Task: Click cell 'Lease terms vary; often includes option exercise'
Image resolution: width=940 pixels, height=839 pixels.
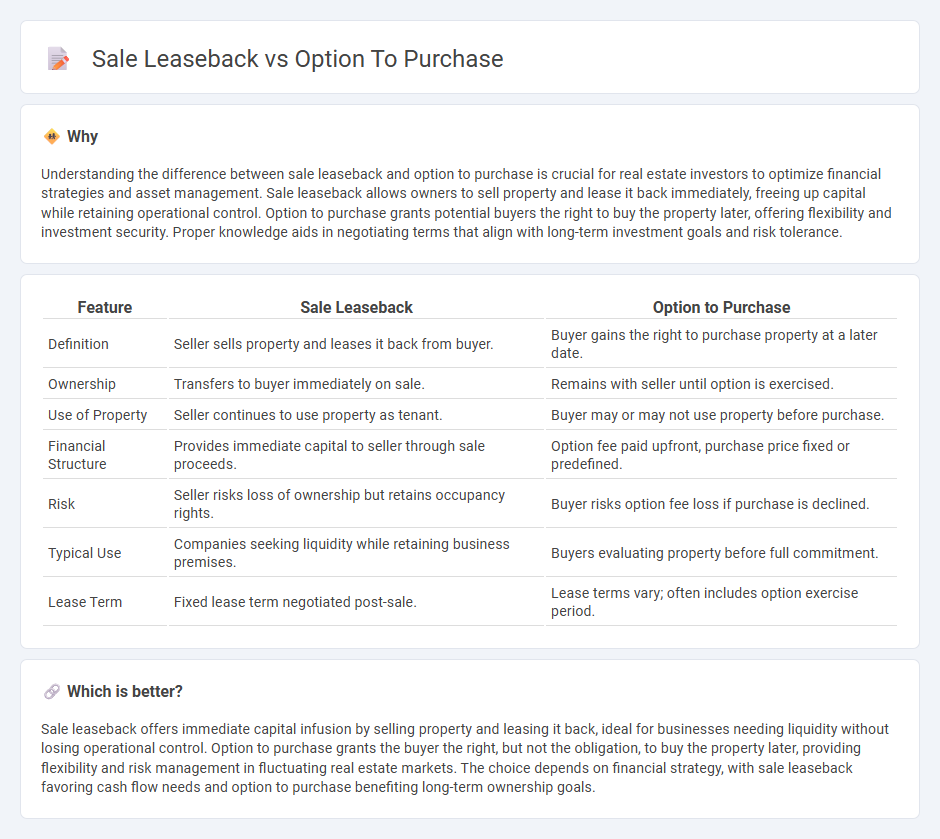Action: coord(721,602)
